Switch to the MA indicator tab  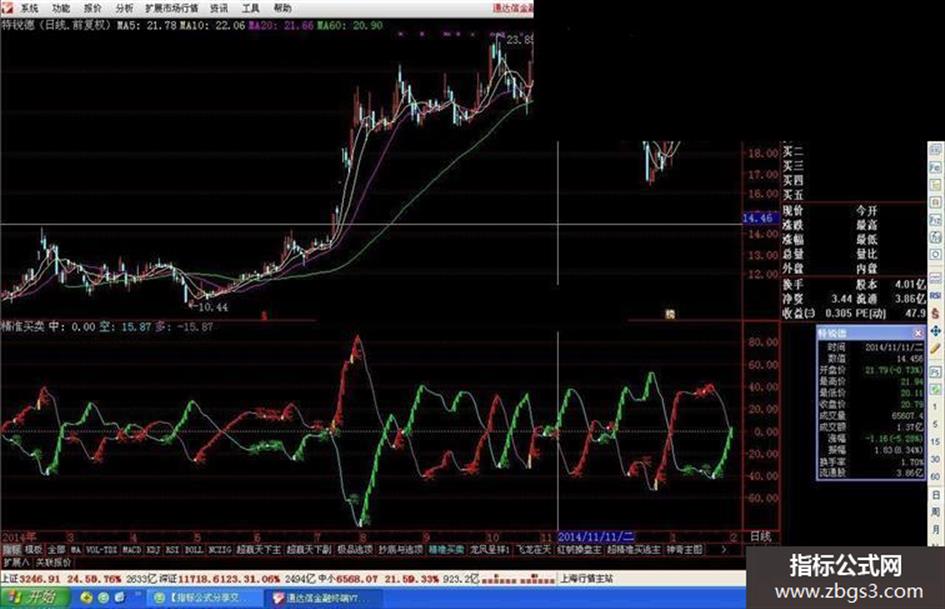click(75, 549)
